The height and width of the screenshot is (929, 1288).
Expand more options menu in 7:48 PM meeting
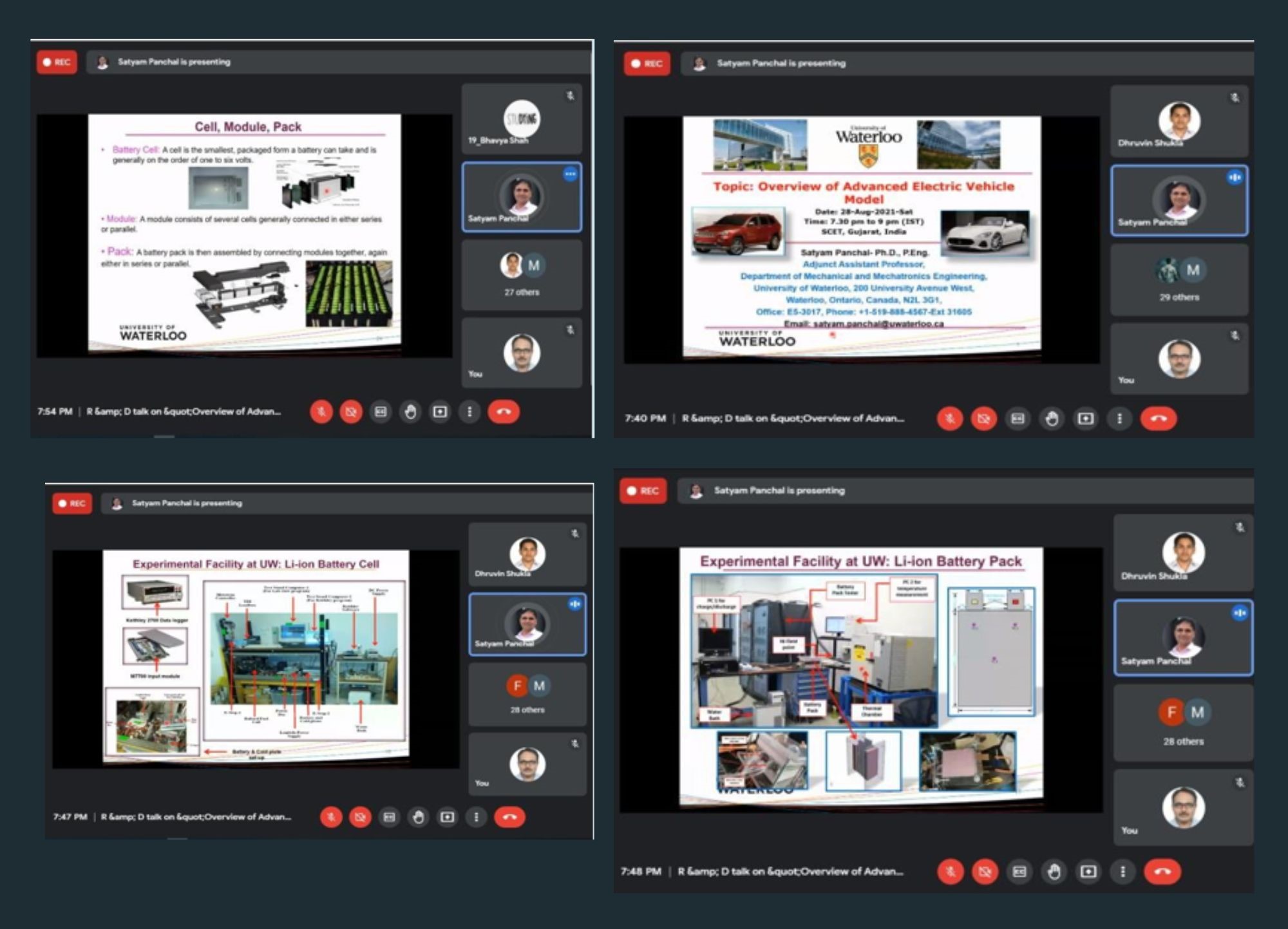[x=1122, y=872]
